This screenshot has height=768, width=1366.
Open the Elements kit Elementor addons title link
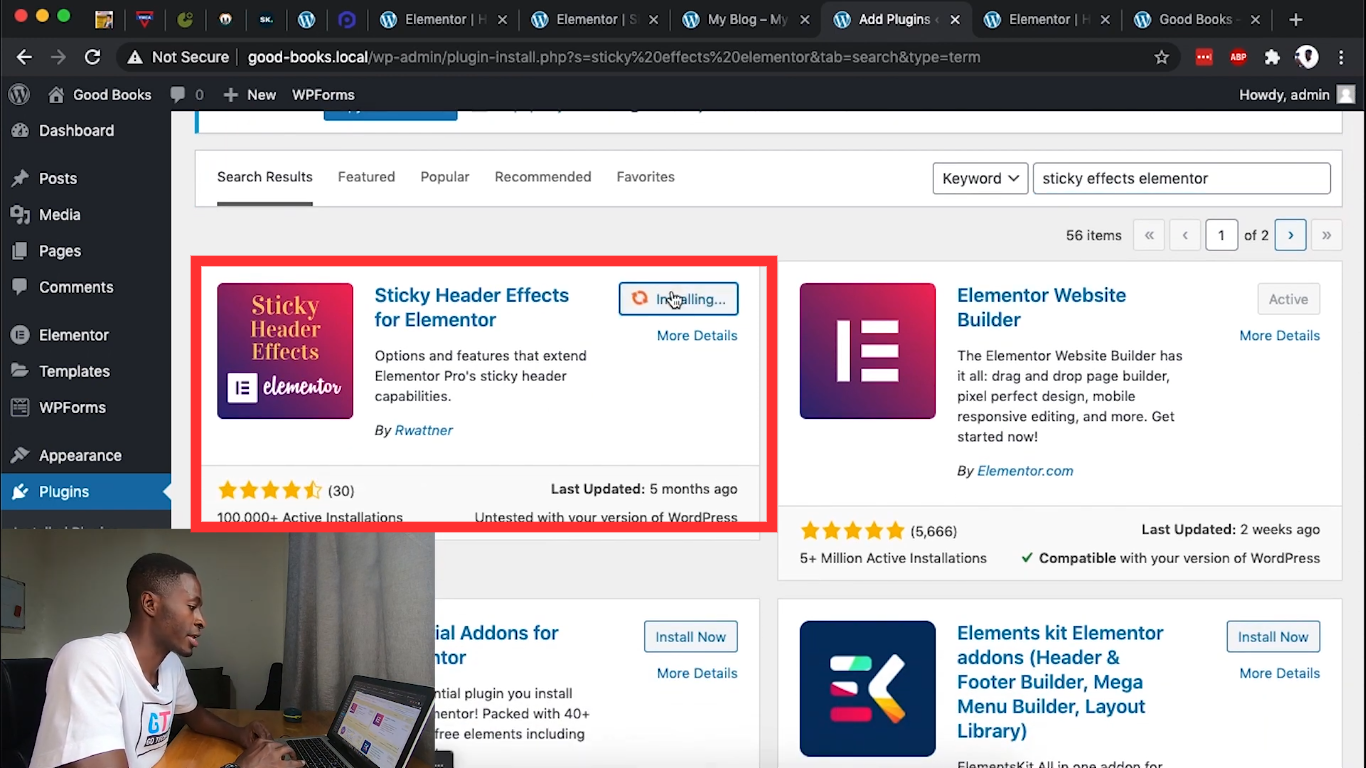1060,682
